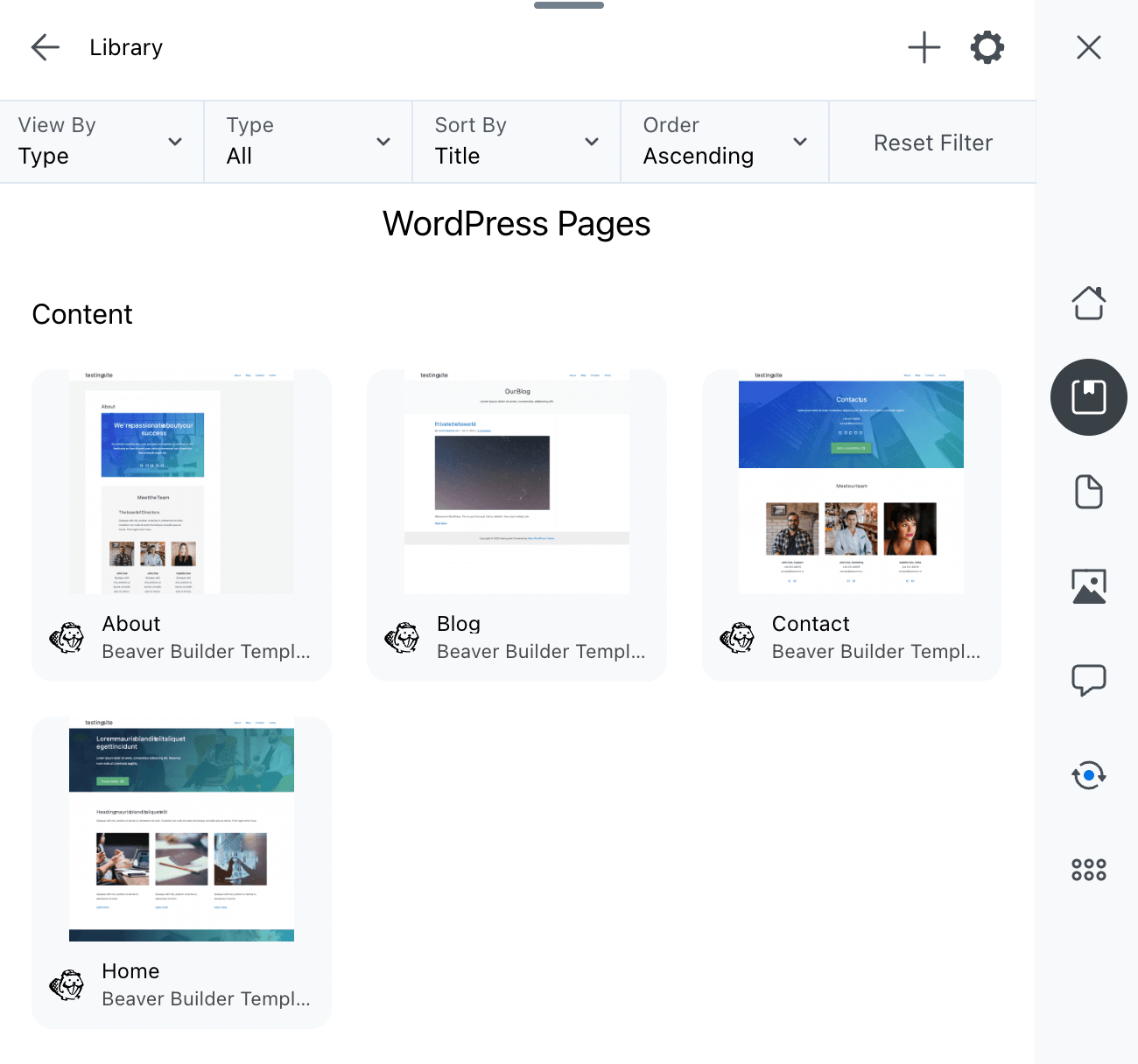Open the Sort By Title dropdown
1138x1064 pixels.
click(516, 142)
